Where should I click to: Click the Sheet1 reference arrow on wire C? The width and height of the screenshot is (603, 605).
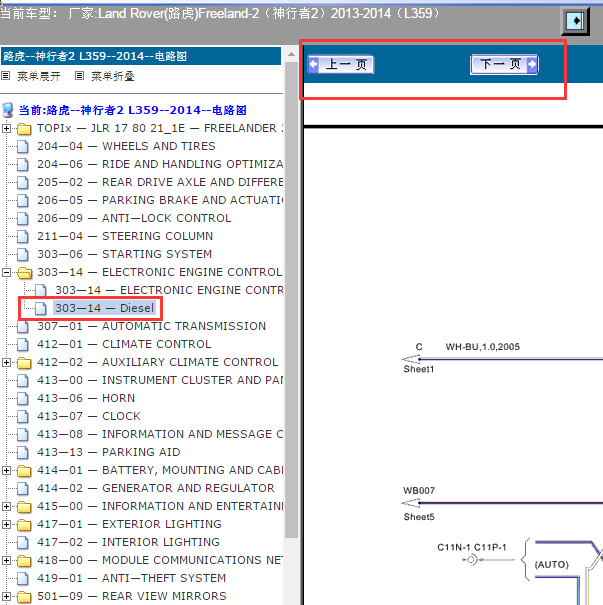[411, 359]
